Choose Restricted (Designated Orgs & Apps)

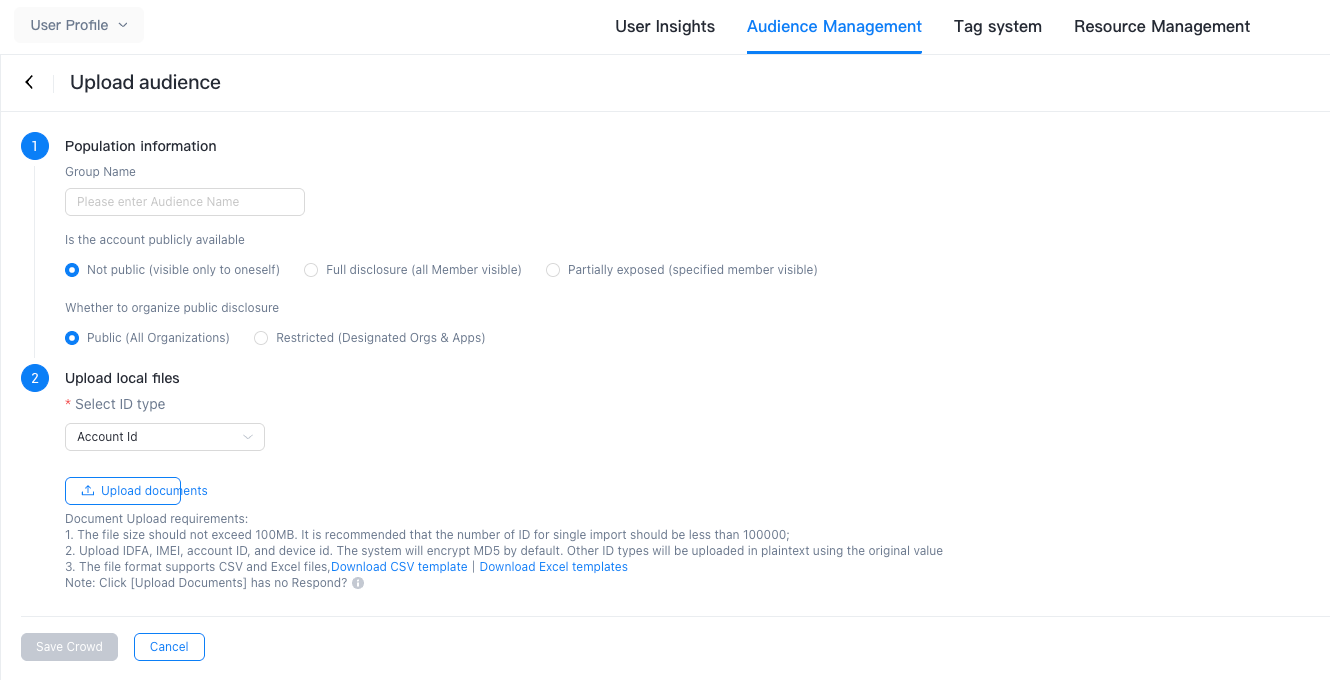261,338
